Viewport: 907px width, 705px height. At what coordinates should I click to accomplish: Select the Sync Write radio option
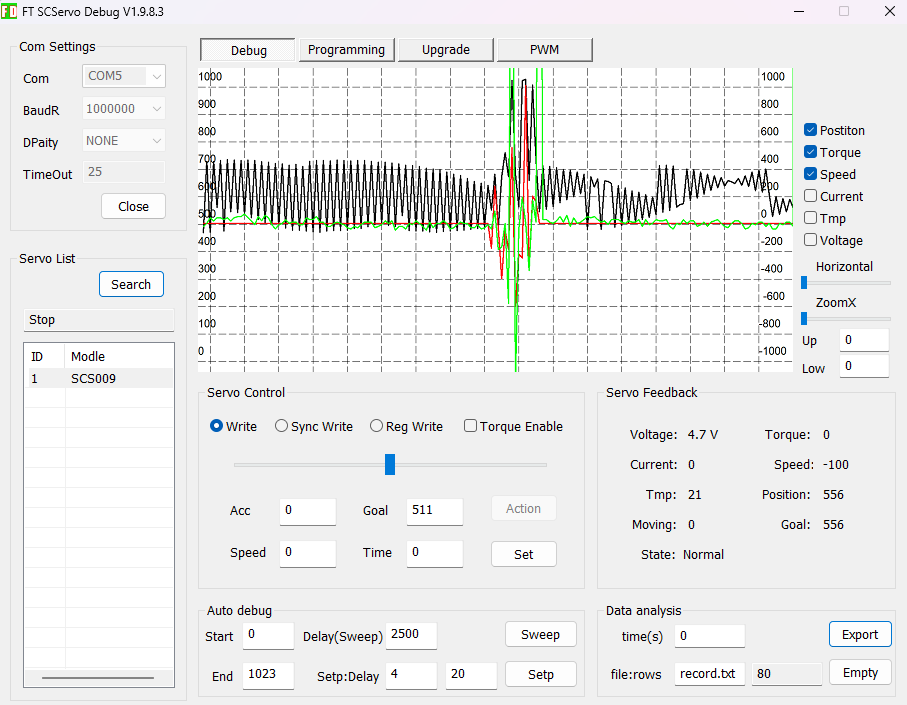[x=282, y=426]
